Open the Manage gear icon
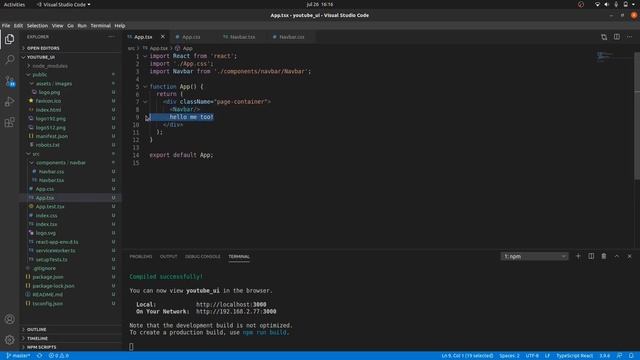The width and height of the screenshot is (640, 360). point(9,340)
